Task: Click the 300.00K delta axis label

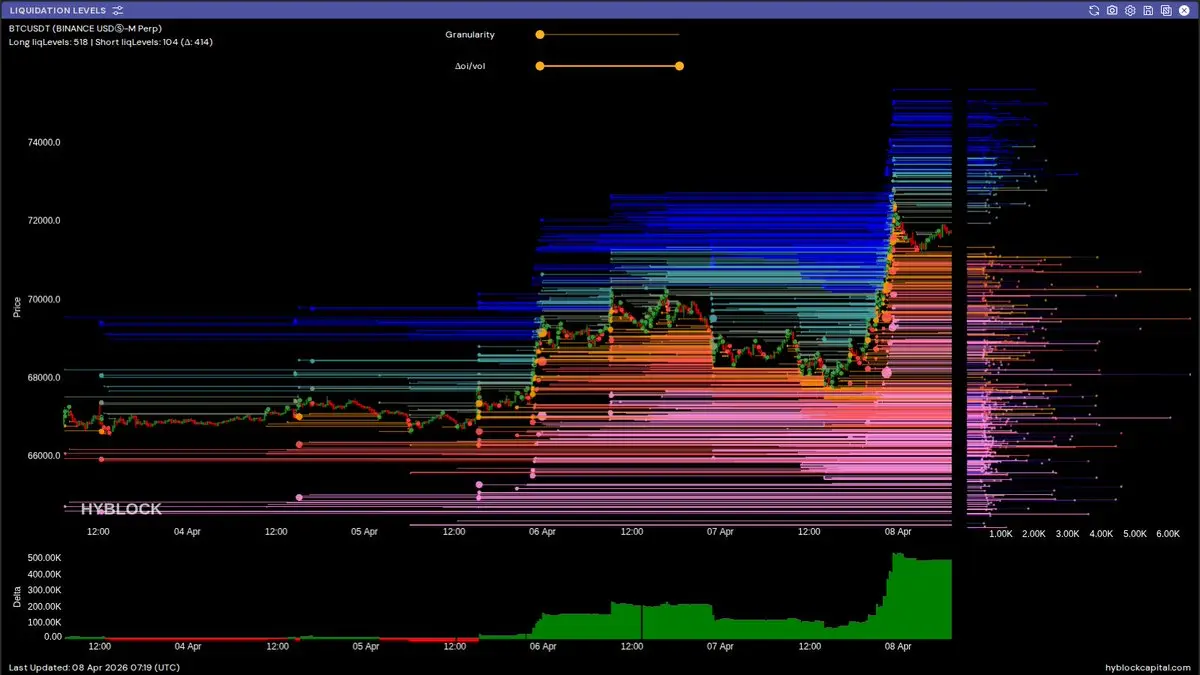Action: 44,590
